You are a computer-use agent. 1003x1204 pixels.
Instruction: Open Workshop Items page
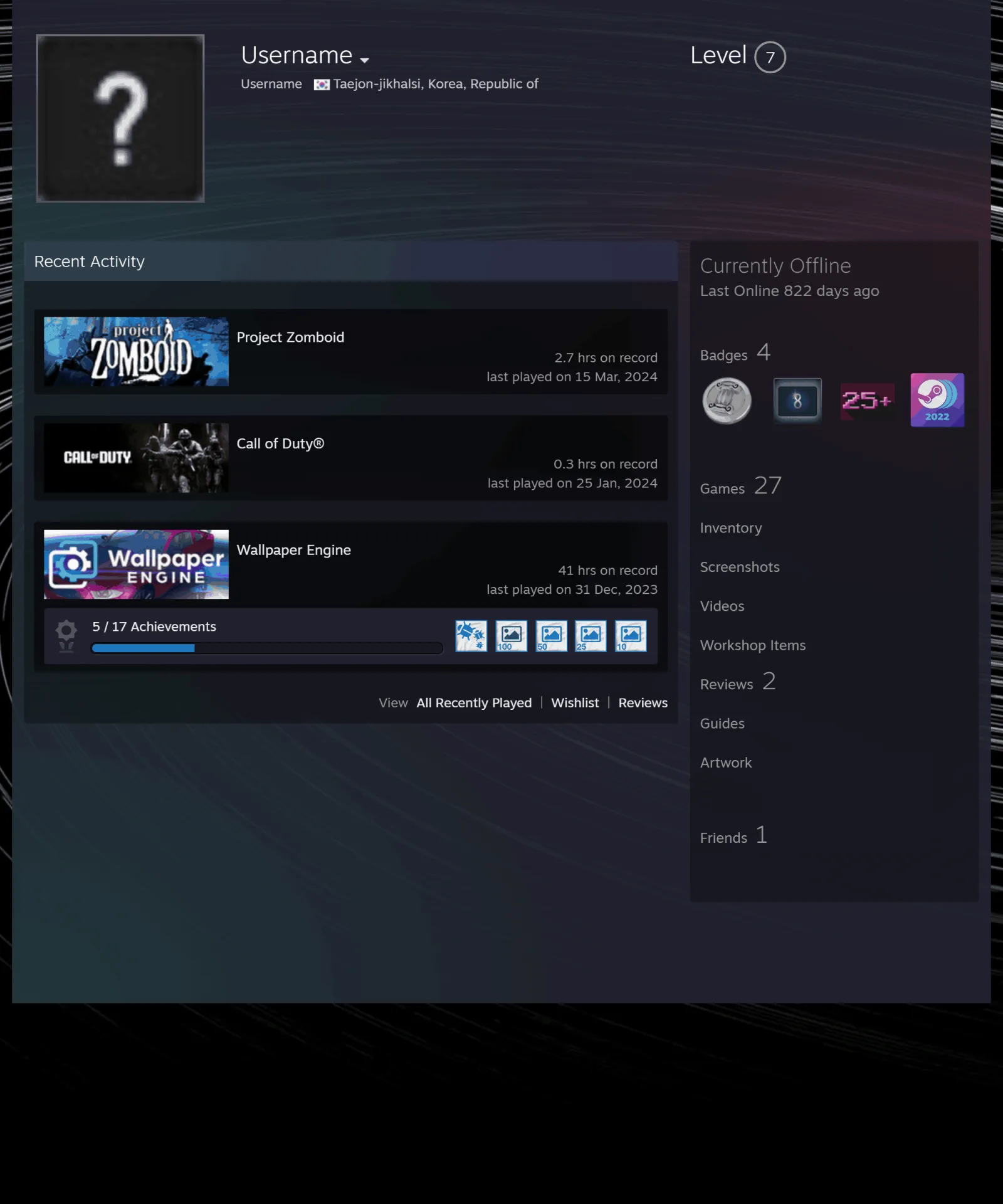point(753,645)
